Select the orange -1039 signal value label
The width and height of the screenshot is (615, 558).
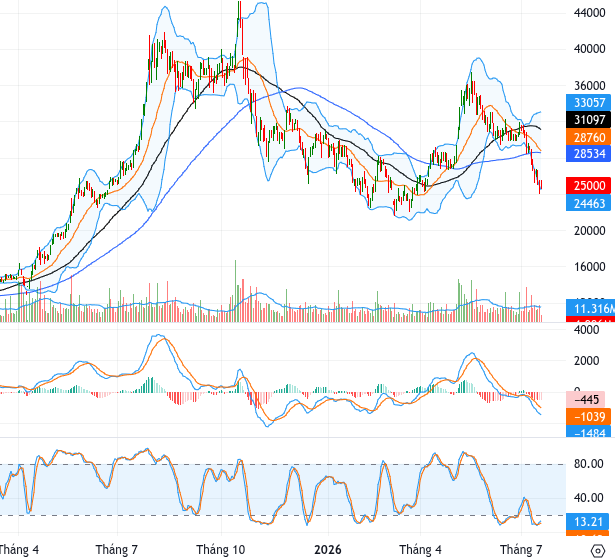pyautogui.click(x=588, y=416)
